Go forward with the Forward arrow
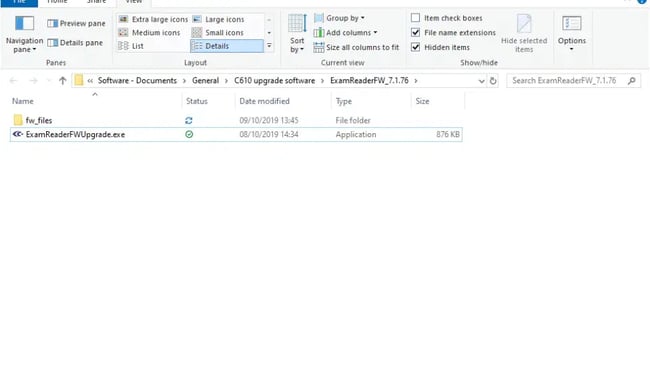Image resolution: width=650 pixels, height=365 pixels. [33, 81]
